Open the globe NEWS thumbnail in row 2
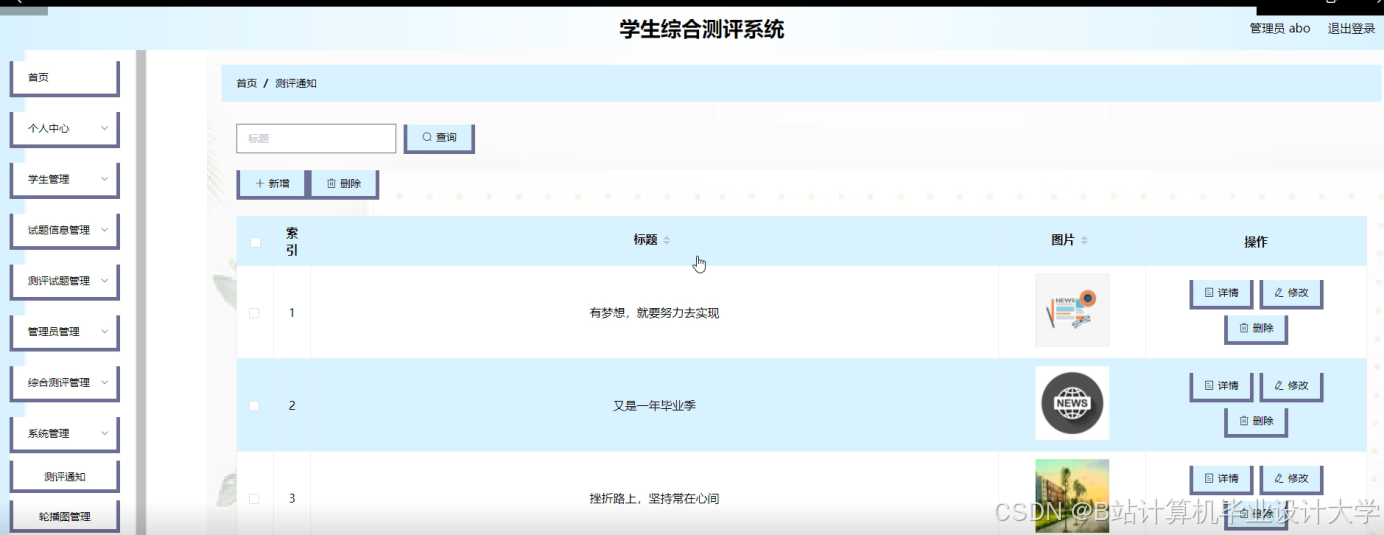1384x535 pixels. point(1072,403)
